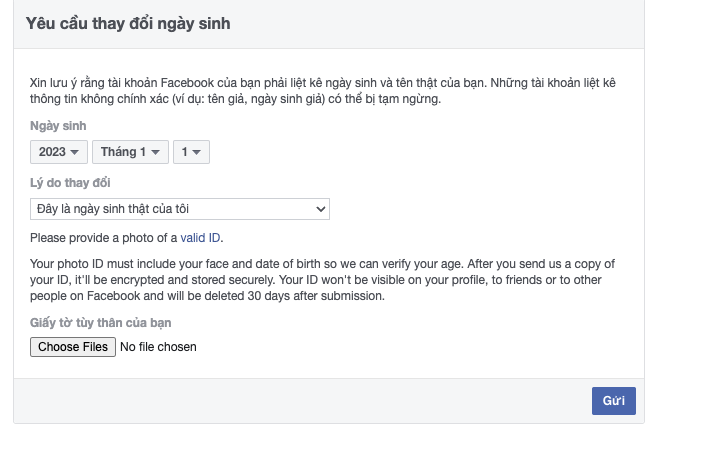The height and width of the screenshot is (463, 714).
Task: Open the year dropdown showing 2023
Action: (x=58, y=152)
